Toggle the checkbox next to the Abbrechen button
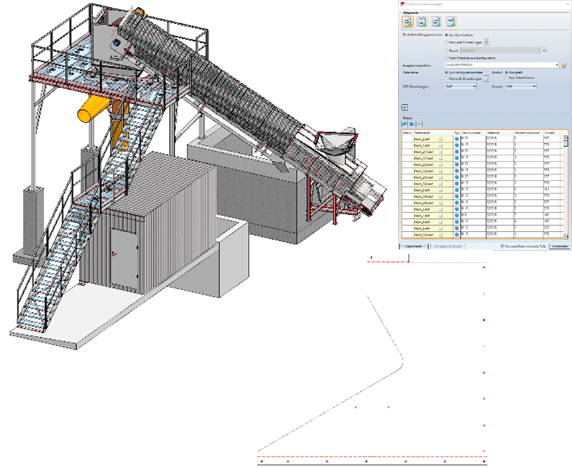The height and width of the screenshot is (468, 572). 502,246
